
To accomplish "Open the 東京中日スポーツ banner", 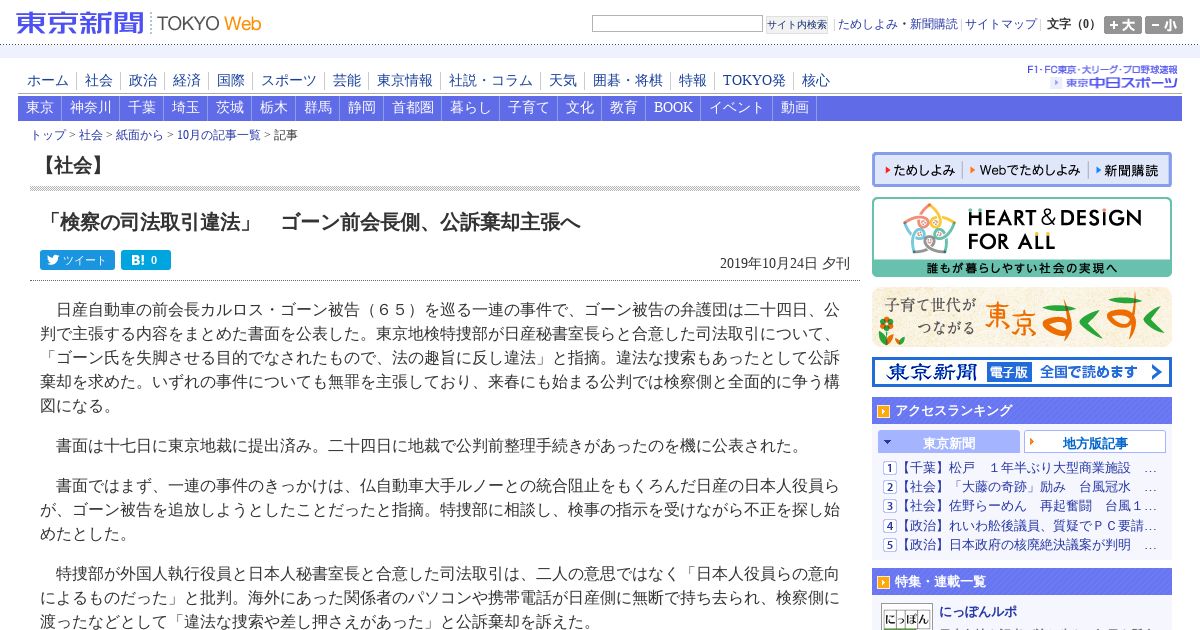I will pos(1103,77).
